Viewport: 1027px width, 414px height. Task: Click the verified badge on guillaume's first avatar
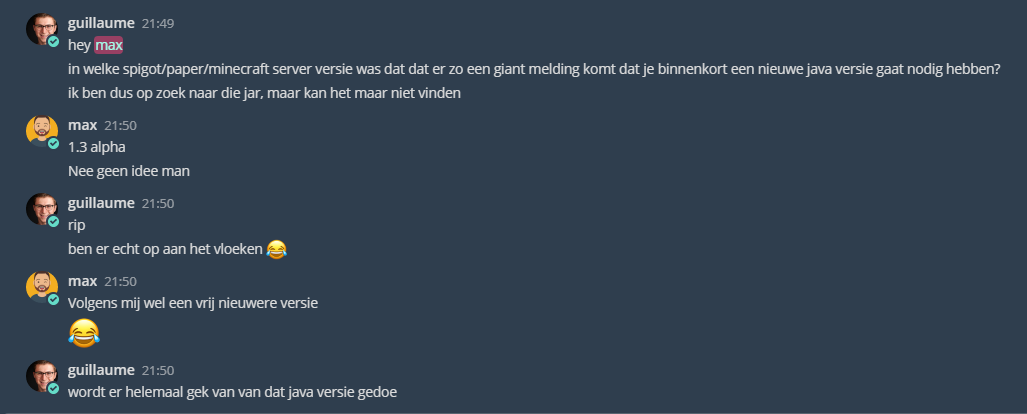(53, 42)
